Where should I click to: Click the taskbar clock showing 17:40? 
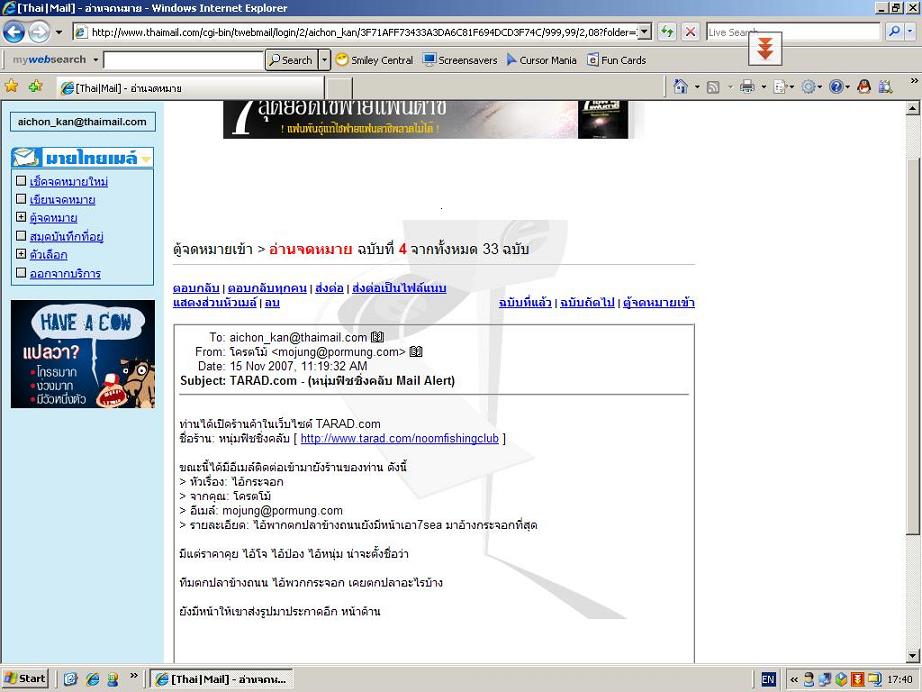click(900, 680)
